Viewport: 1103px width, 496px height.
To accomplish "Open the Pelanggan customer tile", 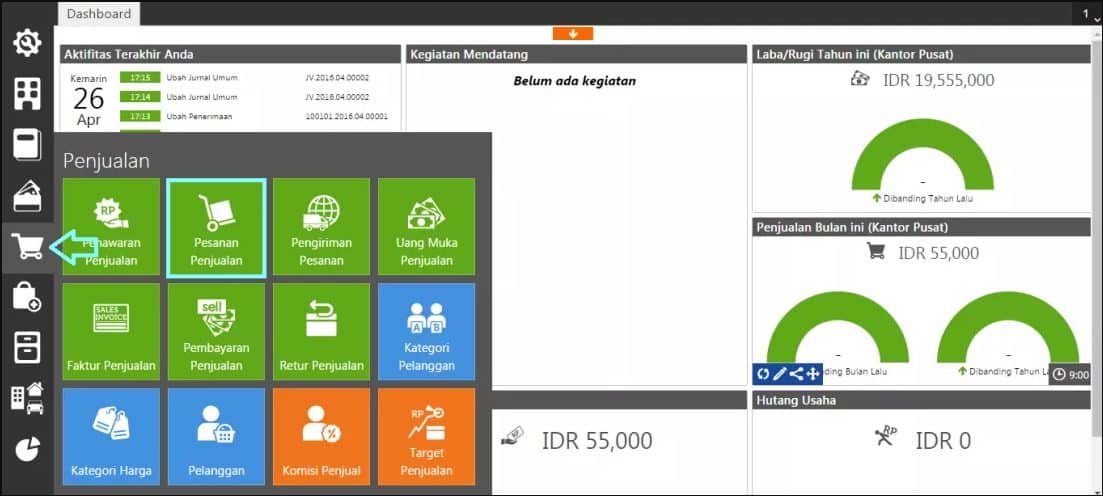I will [x=216, y=436].
